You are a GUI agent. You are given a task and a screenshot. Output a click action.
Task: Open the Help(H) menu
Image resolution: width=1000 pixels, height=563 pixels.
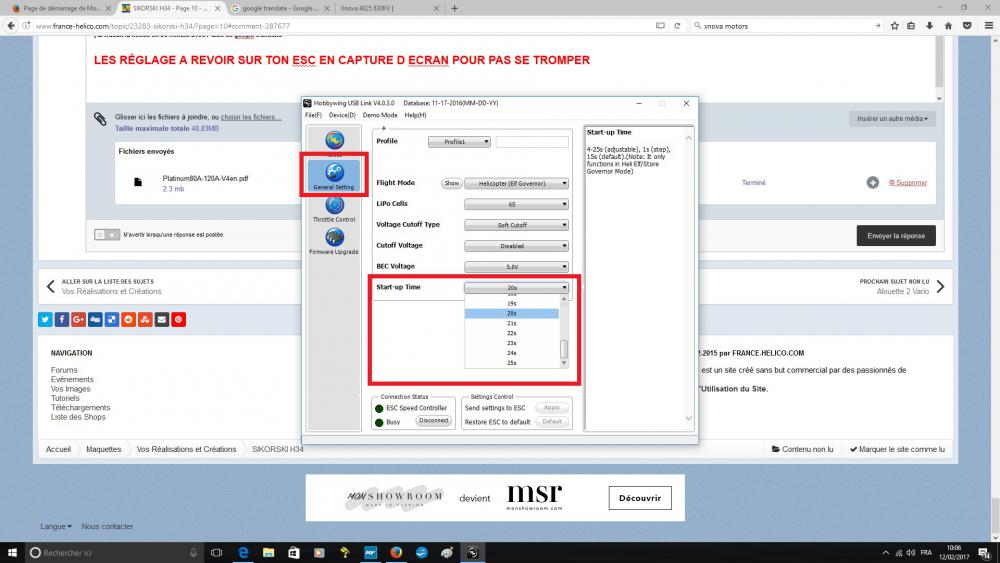pos(415,115)
